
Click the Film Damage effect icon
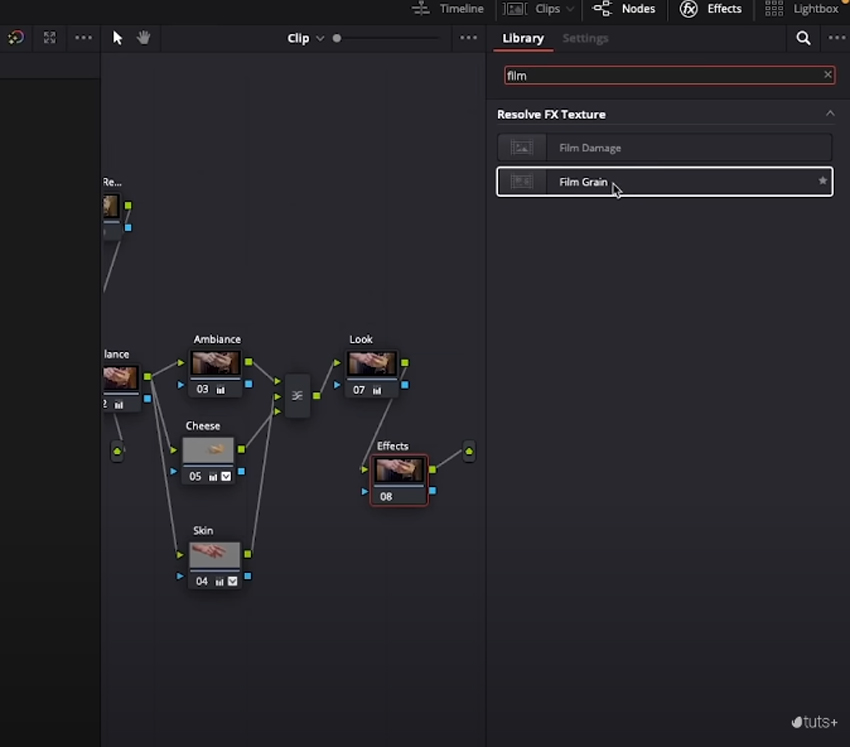(521, 147)
